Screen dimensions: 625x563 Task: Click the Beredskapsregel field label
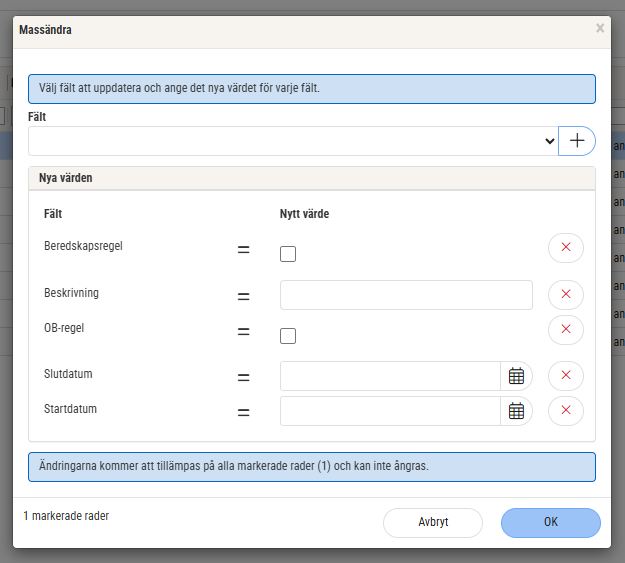pos(83,246)
